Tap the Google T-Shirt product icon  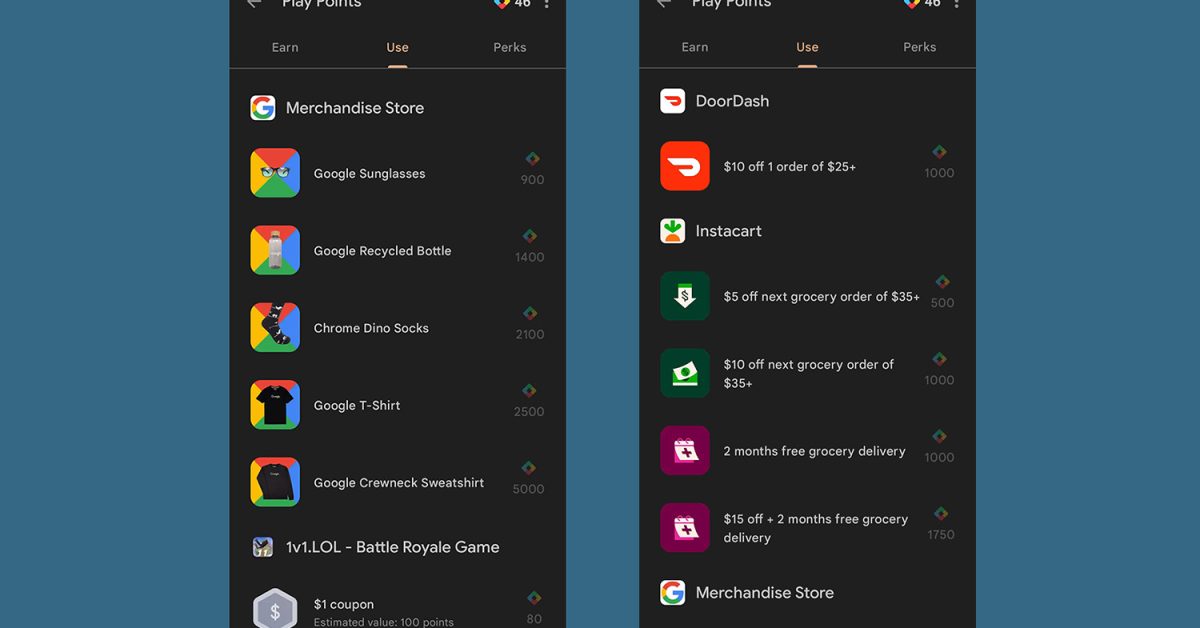click(275, 405)
